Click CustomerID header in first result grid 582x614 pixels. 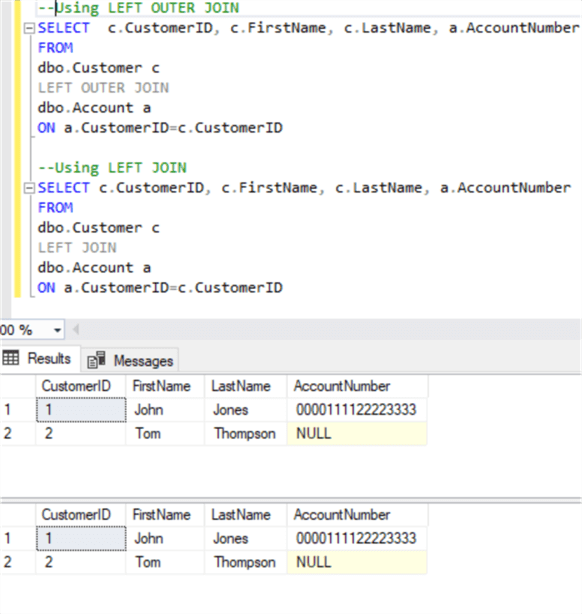[81, 386]
